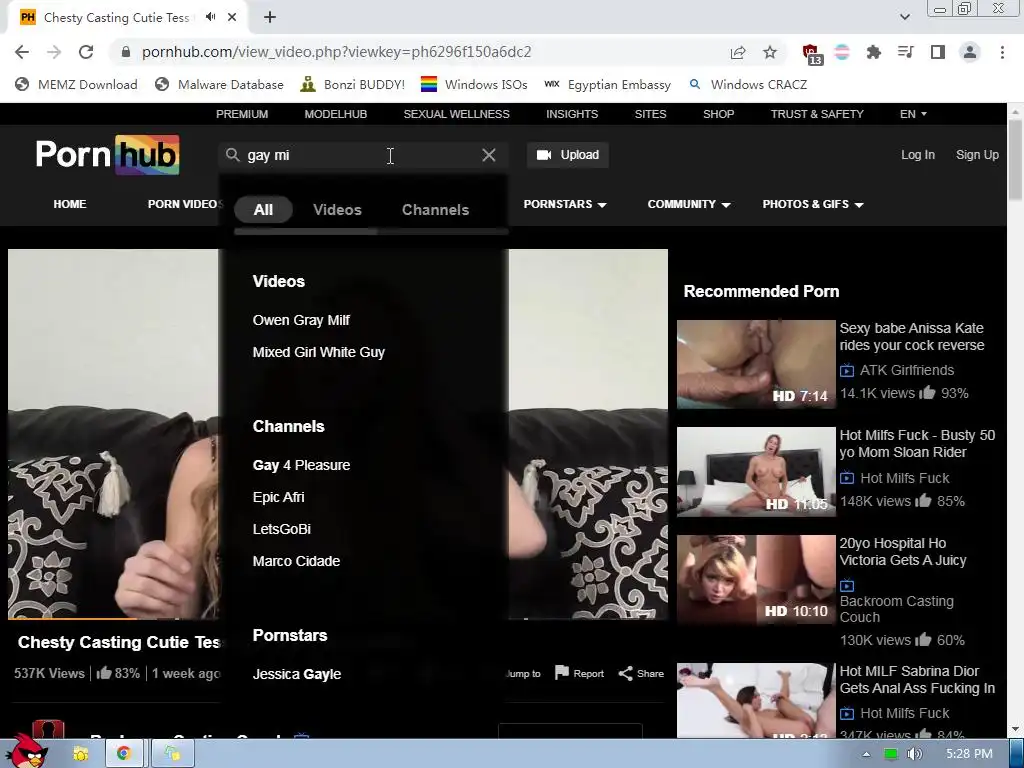1024x768 pixels.
Task: Expand the PORNSTARS menu
Action: [x=565, y=204]
